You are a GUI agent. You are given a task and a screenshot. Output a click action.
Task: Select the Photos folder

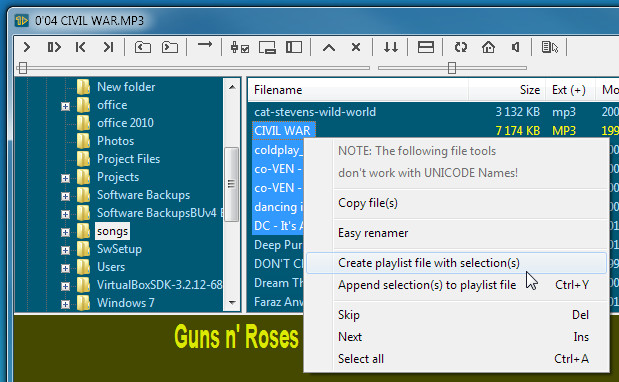(115, 141)
